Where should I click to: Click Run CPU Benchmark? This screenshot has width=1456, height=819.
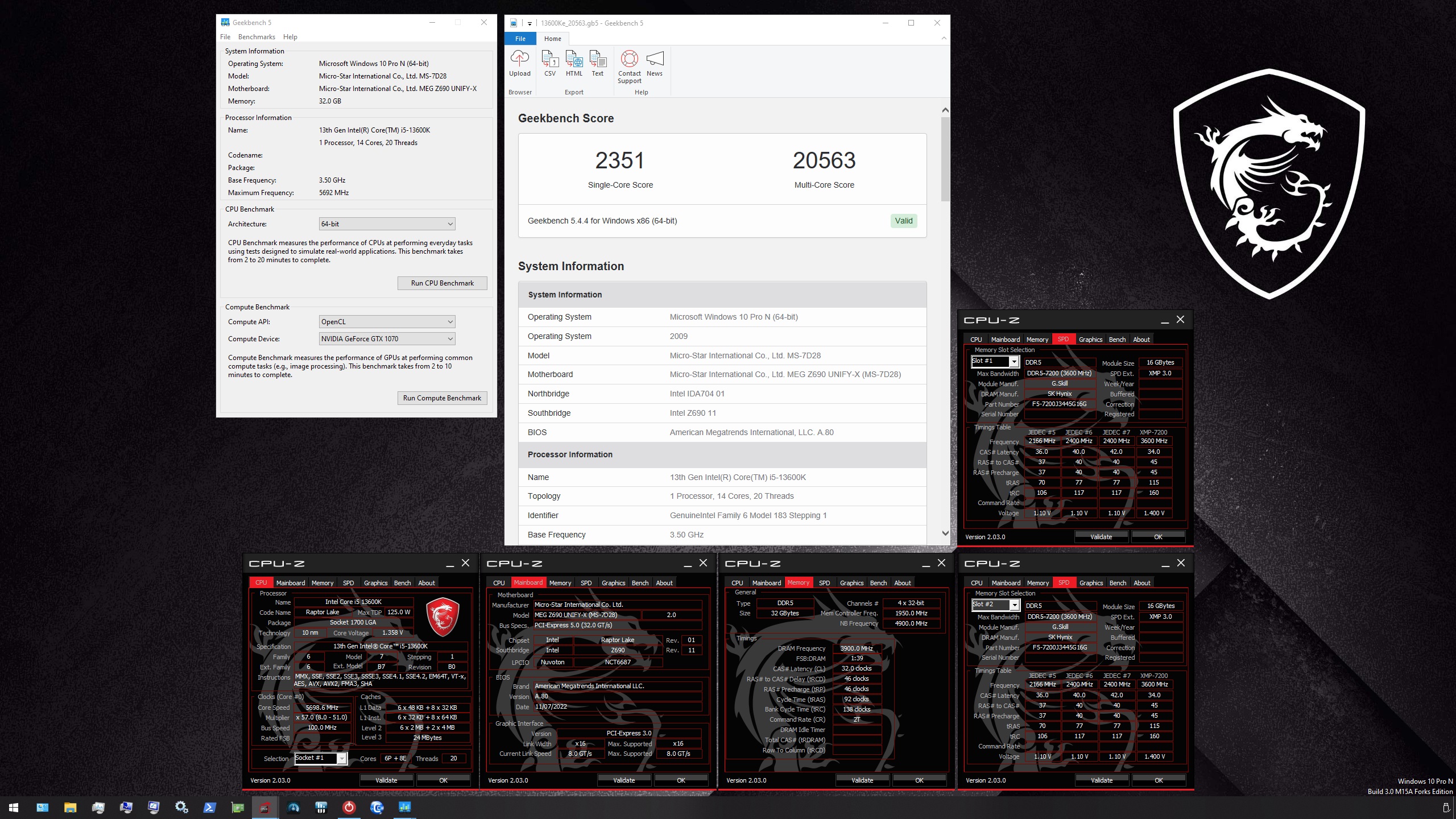pos(442,283)
